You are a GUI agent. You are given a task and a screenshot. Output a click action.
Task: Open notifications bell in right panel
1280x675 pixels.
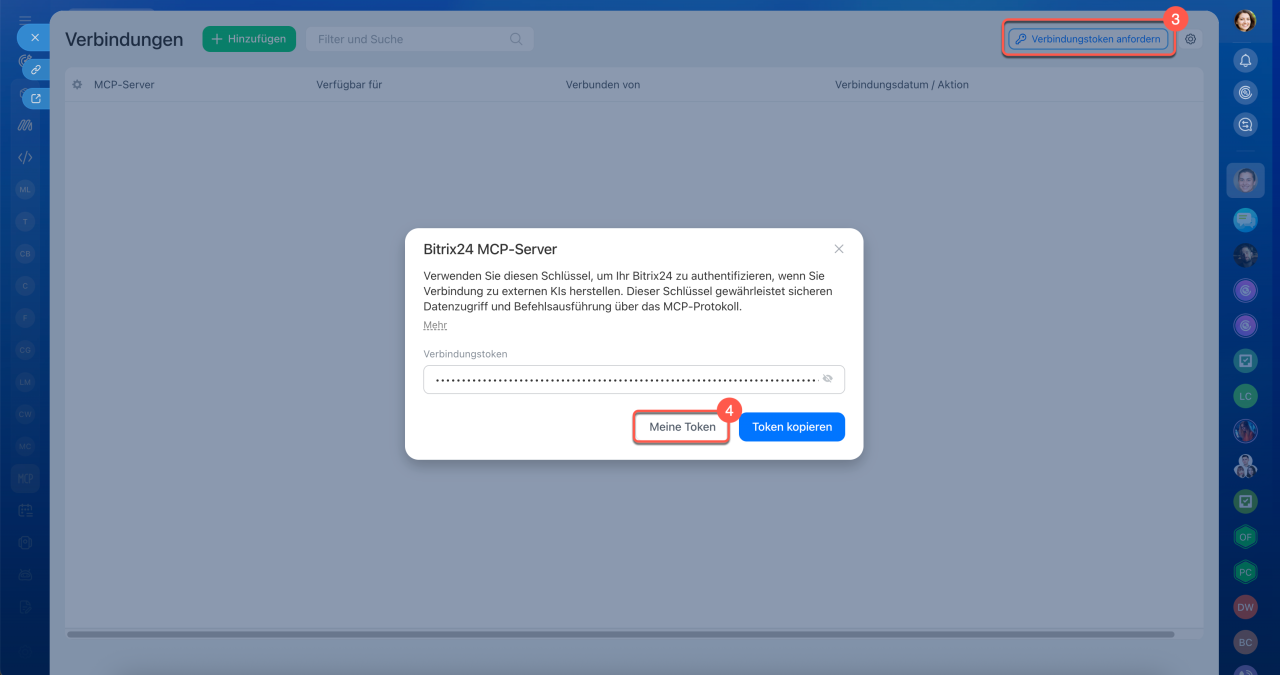[x=1245, y=60]
